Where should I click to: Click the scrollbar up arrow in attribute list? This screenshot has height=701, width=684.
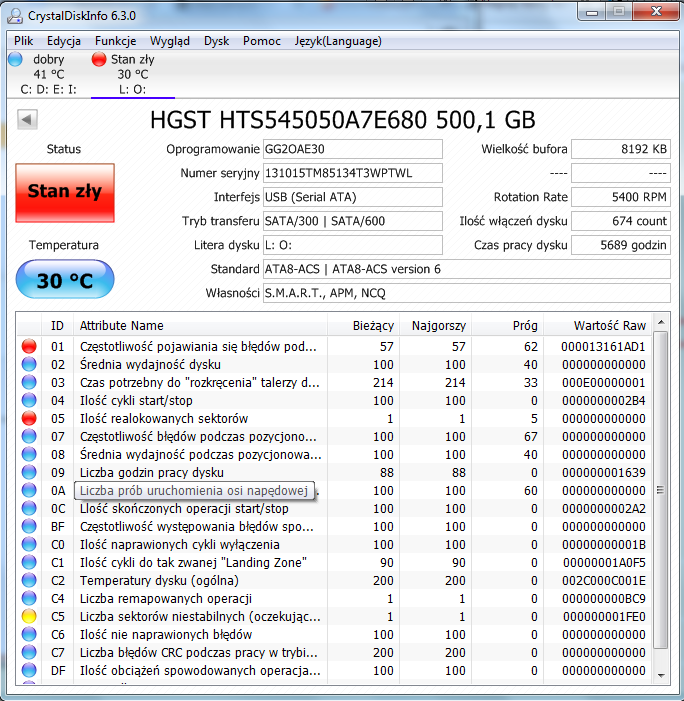(x=661, y=322)
